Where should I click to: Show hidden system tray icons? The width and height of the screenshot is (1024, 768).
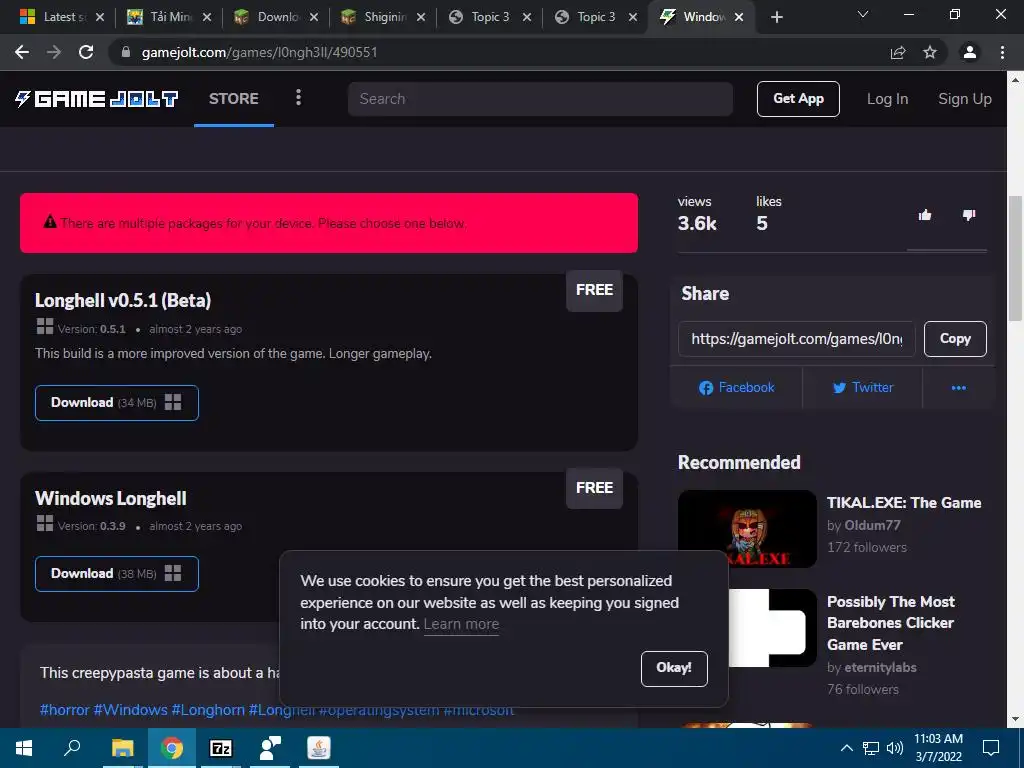click(x=846, y=748)
